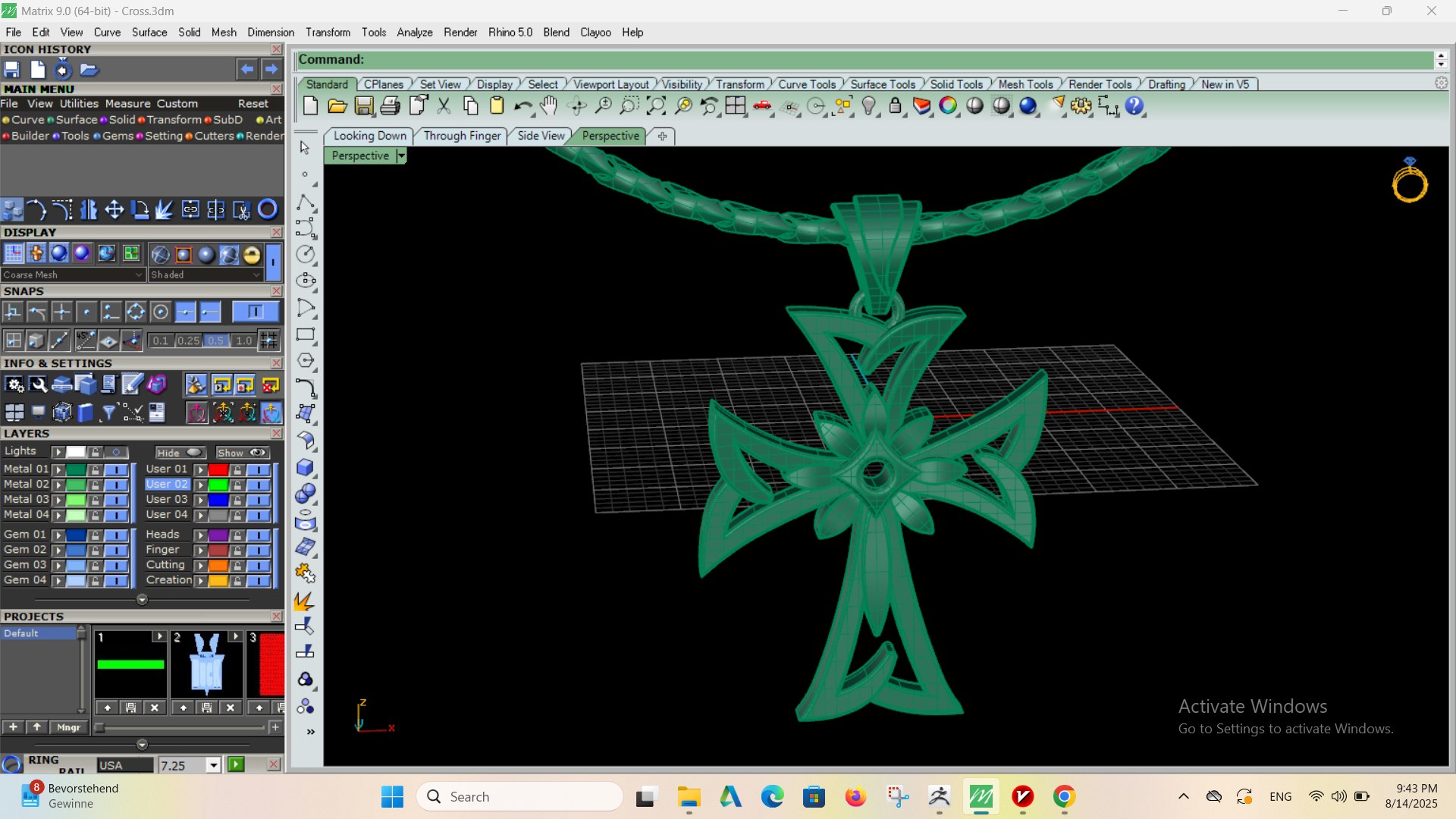Click the blue sphere Render icon
1456x819 pixels.
(1028, 106)
